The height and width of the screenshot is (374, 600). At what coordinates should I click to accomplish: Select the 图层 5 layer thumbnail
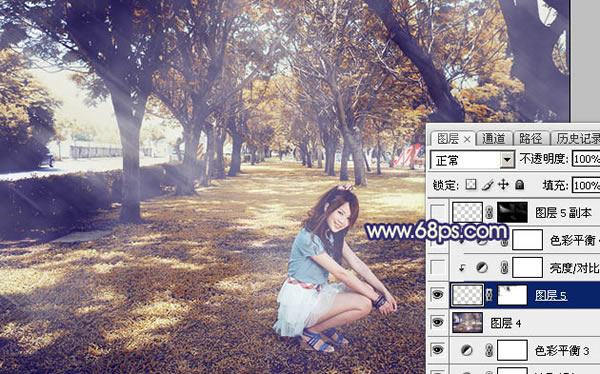[467, 295]
